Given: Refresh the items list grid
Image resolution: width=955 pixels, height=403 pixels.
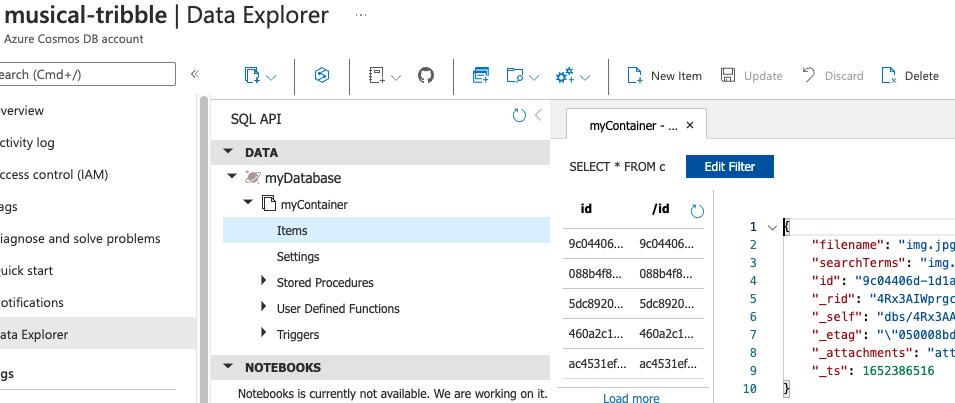Looking at the screenshot, I should (697, 211).
